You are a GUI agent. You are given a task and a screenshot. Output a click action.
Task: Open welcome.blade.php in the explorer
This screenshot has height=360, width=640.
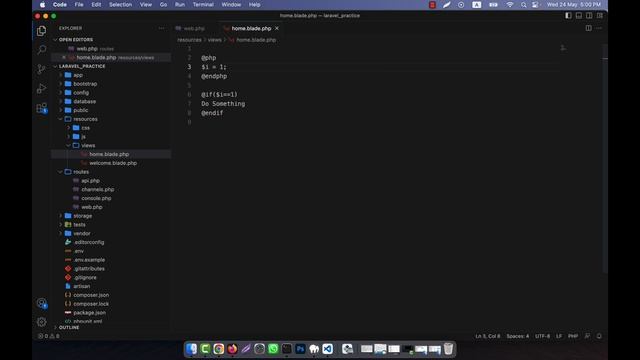[113, 163]
